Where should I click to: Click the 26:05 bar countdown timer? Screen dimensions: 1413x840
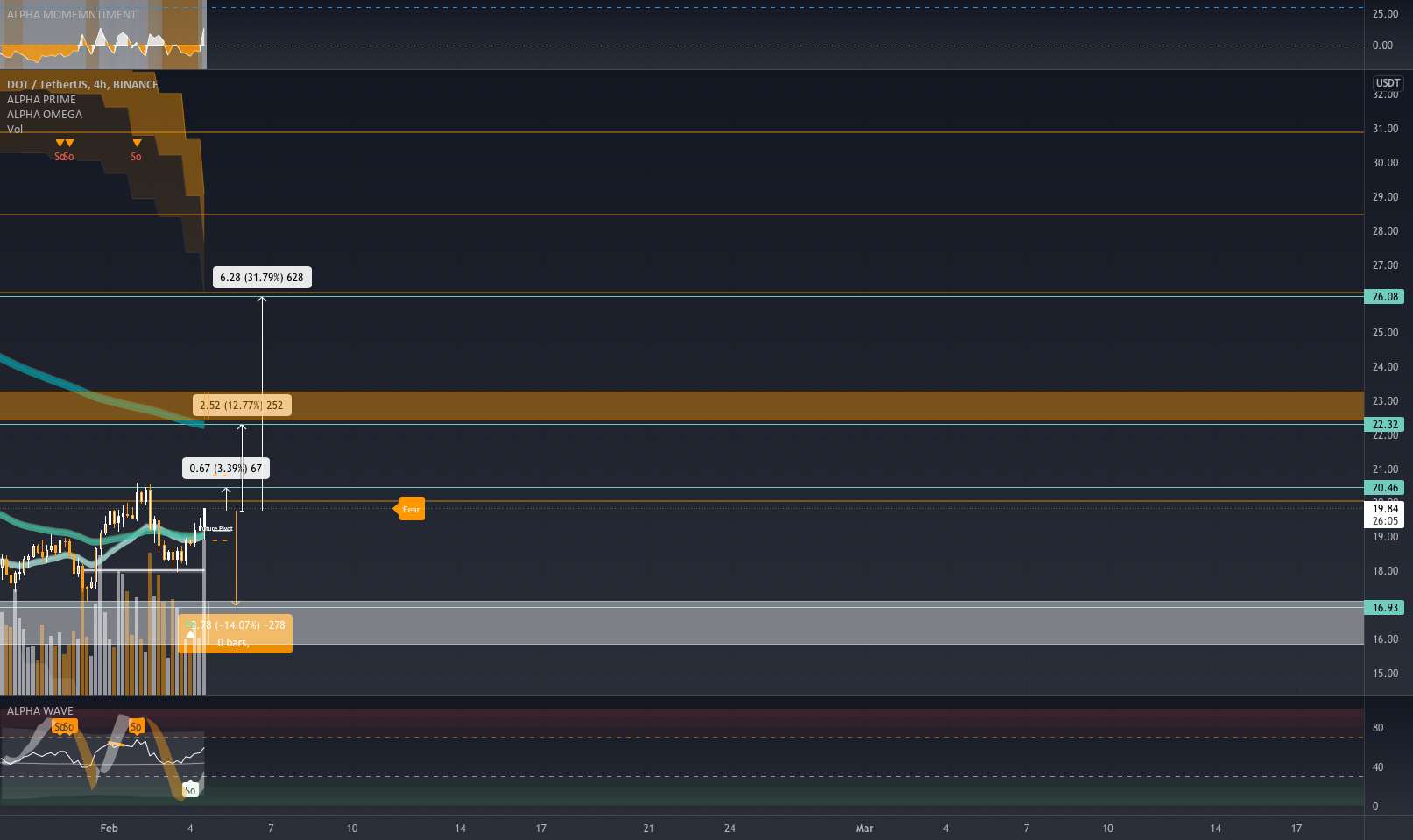pyautogui.click(x=1385, y=521)
